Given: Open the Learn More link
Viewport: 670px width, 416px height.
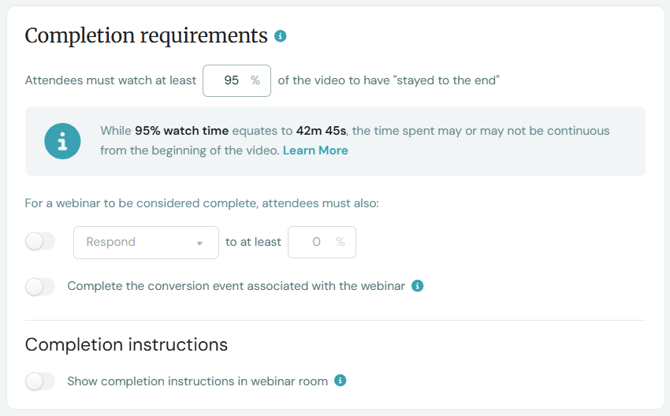Looking at the screenshot, I should (315, 150).
